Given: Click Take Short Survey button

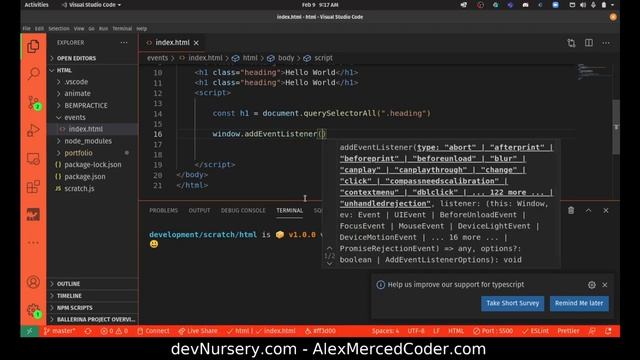Looking at the screenshot, I should tap(512, 303).
